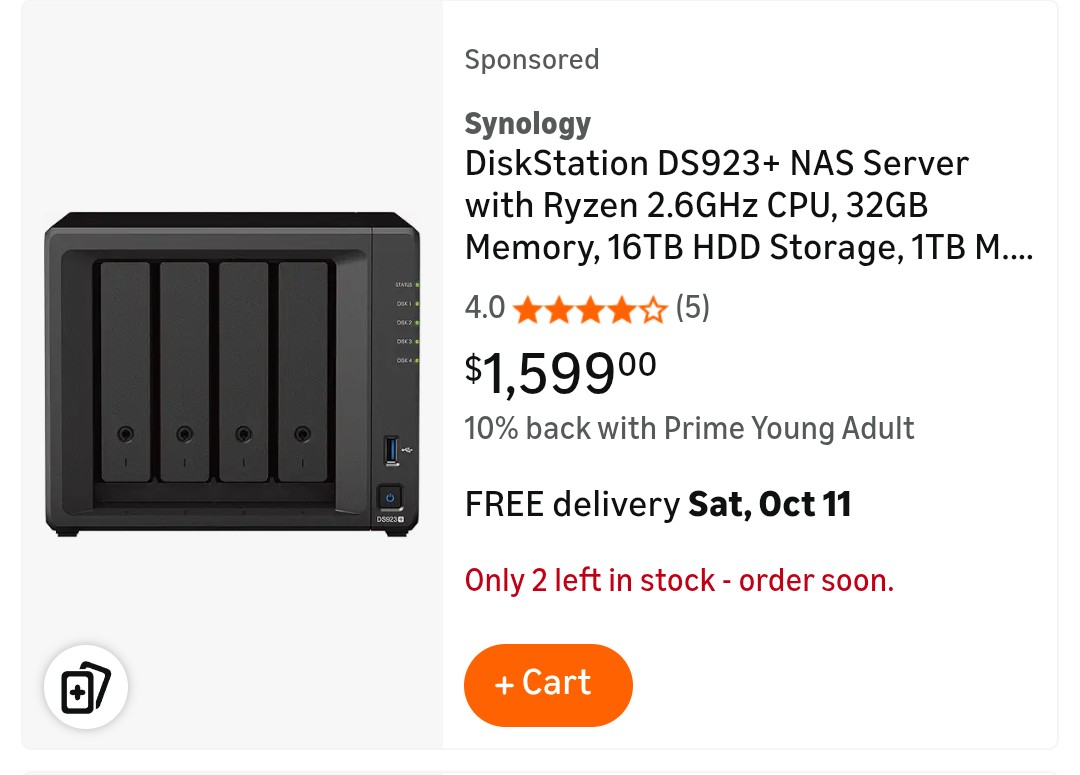This screenshot has width=1080, height=775.
Task: Click the DS923+ model label on device
Action: click(389, 520)
